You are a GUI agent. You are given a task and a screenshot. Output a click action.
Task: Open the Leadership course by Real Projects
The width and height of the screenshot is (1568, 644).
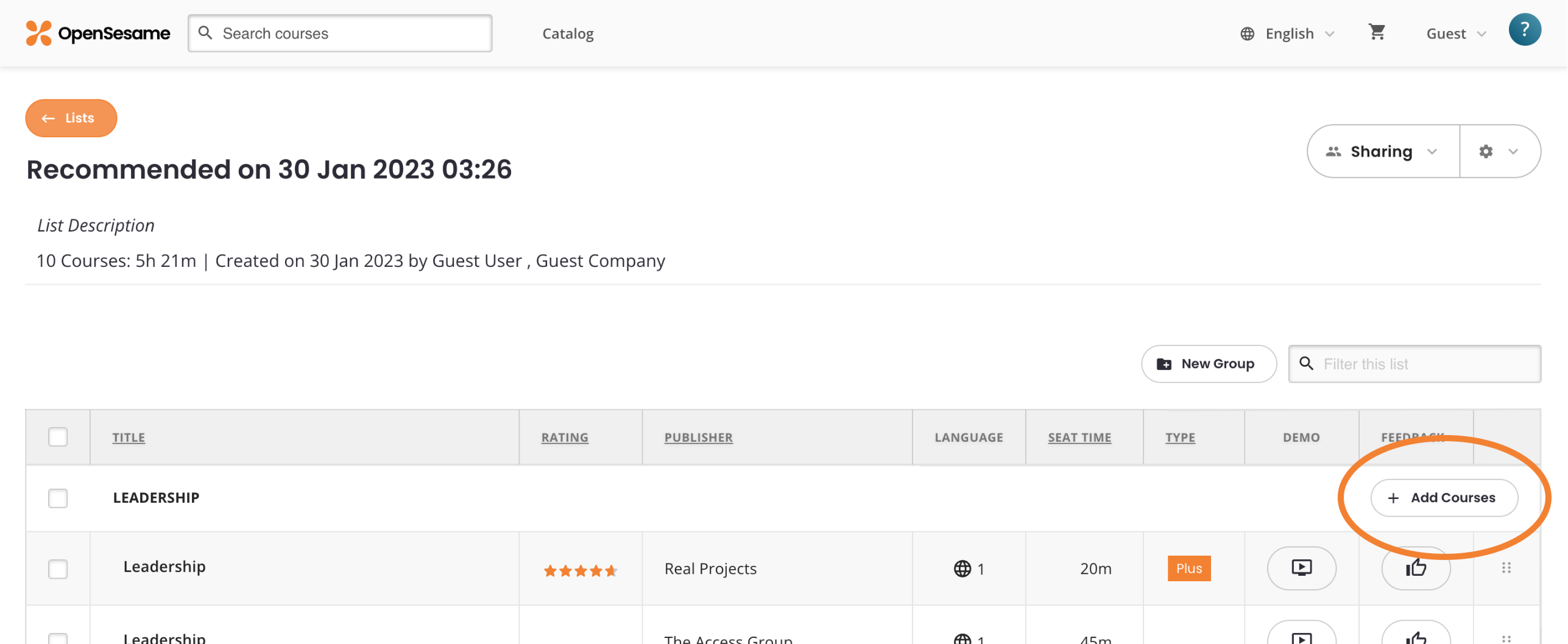click(x=164, y=567)
